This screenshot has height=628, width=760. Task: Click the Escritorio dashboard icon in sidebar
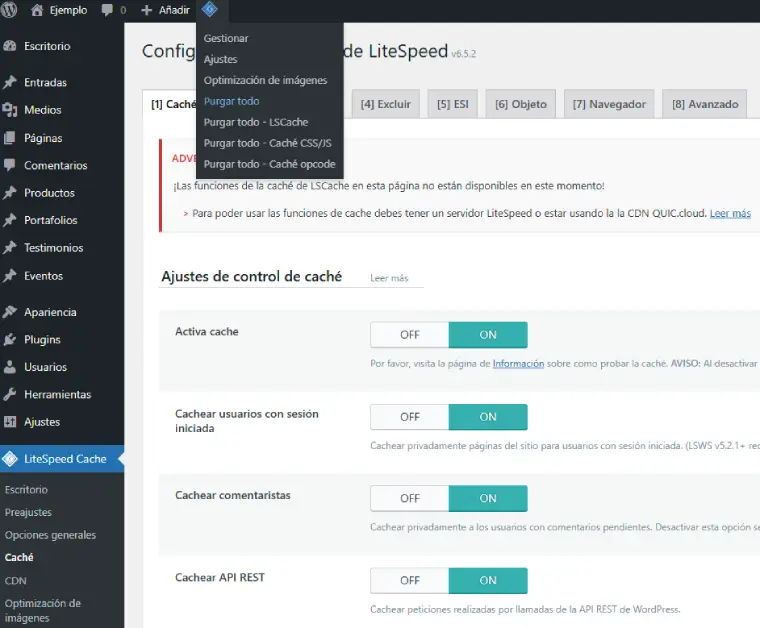click(x=10, y=46)
